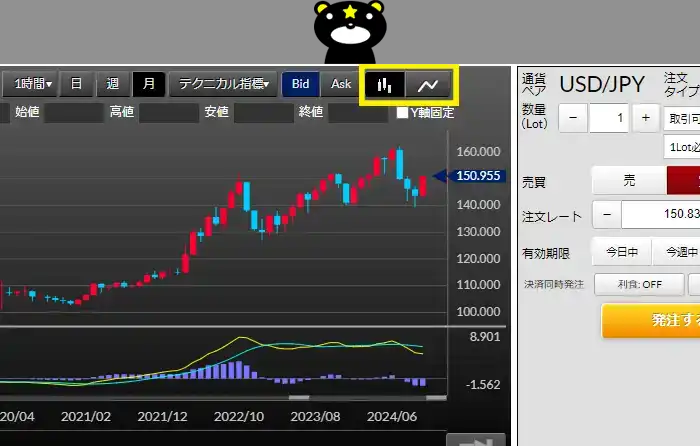The image size is (700, 446).
Task: Click the orange 発注する button
Action: coord(651,320)
